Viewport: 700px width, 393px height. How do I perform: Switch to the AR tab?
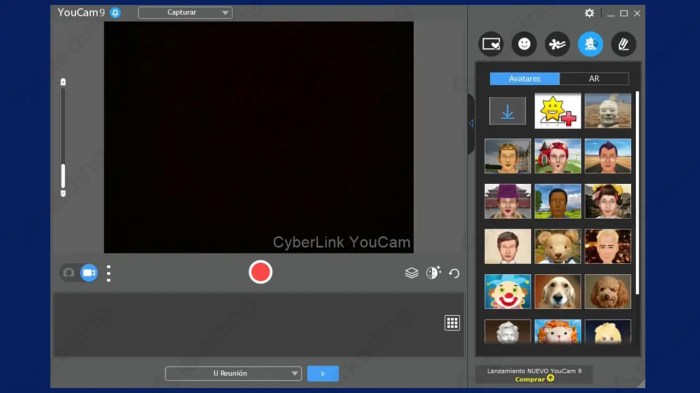coord(594,79)
